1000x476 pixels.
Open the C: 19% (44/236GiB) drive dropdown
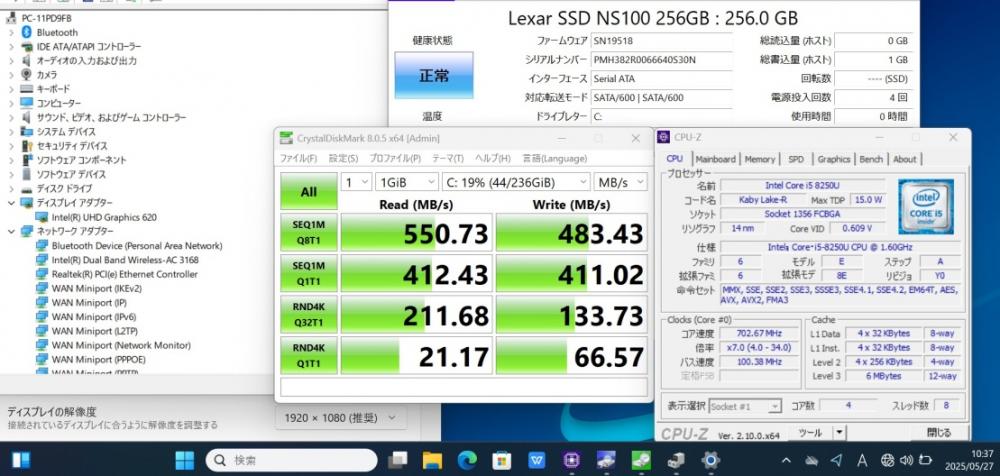517,182
